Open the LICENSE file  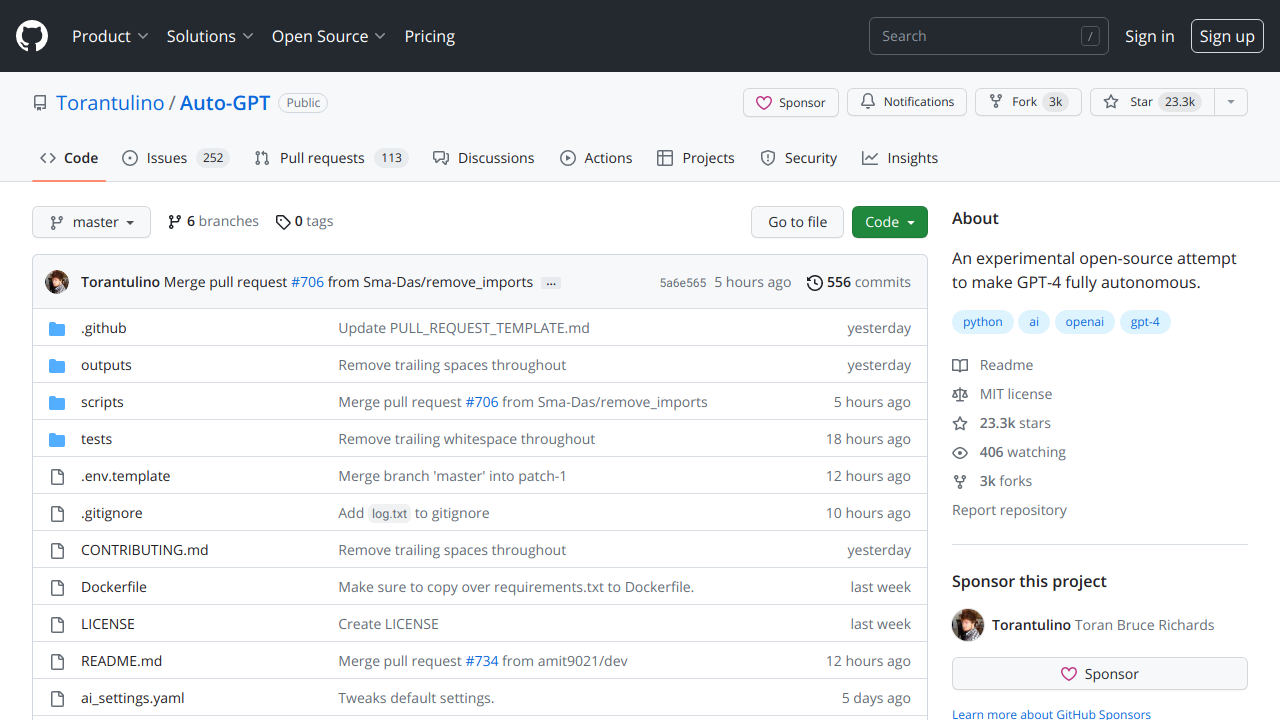tap(108, 624)
